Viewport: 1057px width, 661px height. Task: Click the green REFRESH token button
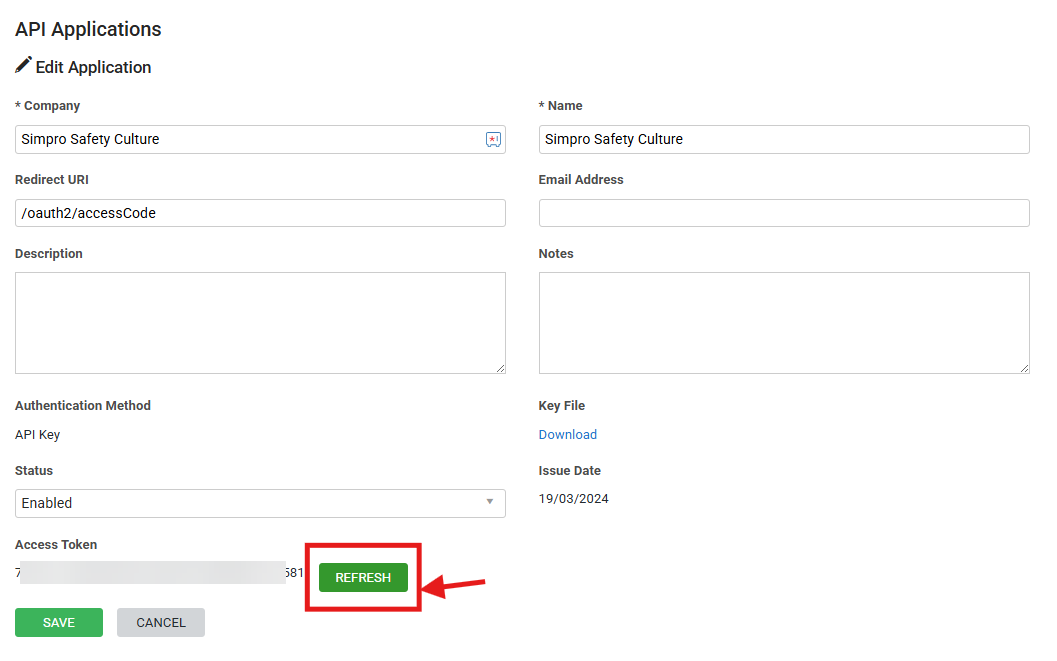pyautogui.click(x=363, y=577)
